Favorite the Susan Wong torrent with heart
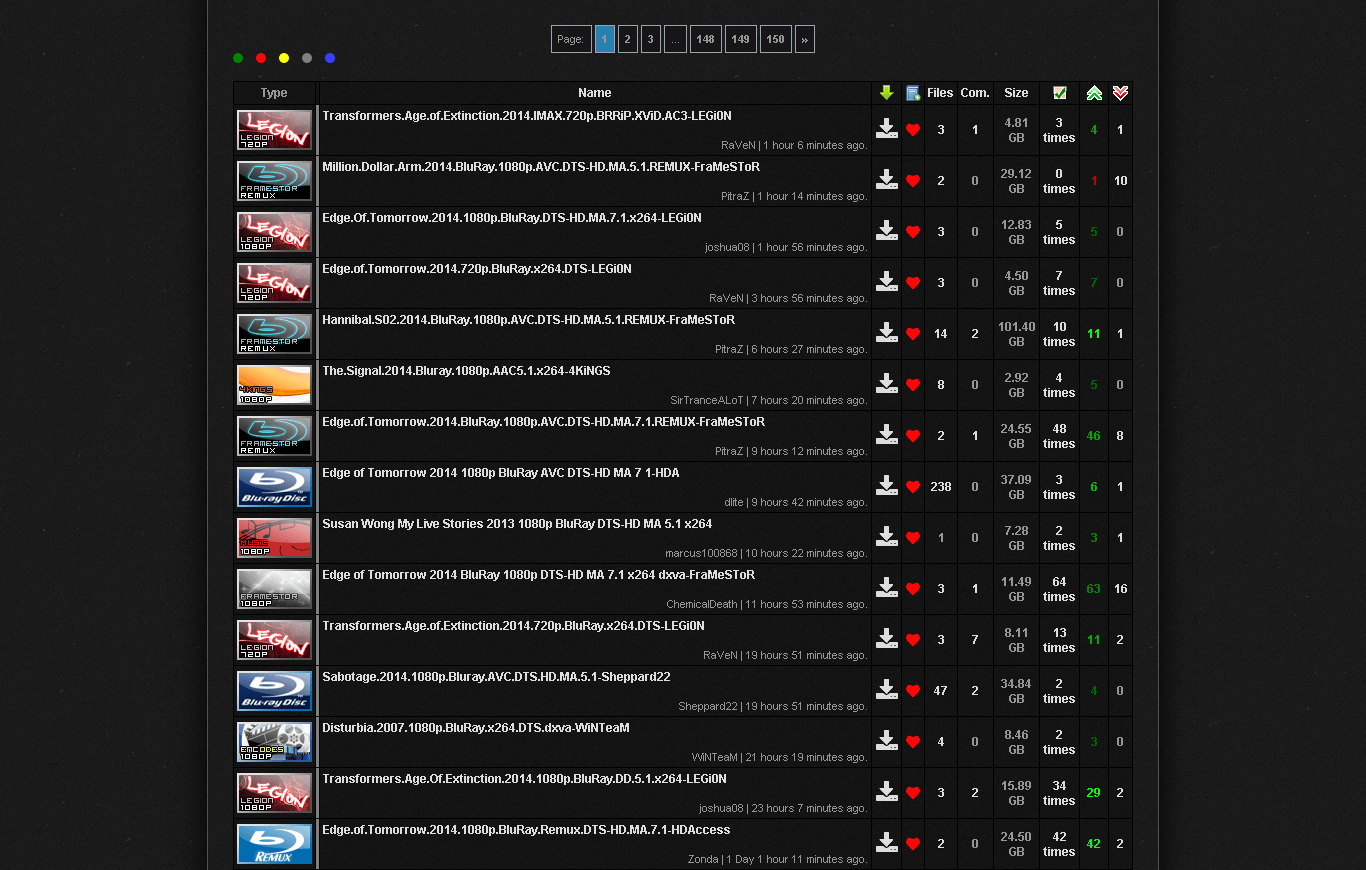1366x870 pixels. coord(913,538)
